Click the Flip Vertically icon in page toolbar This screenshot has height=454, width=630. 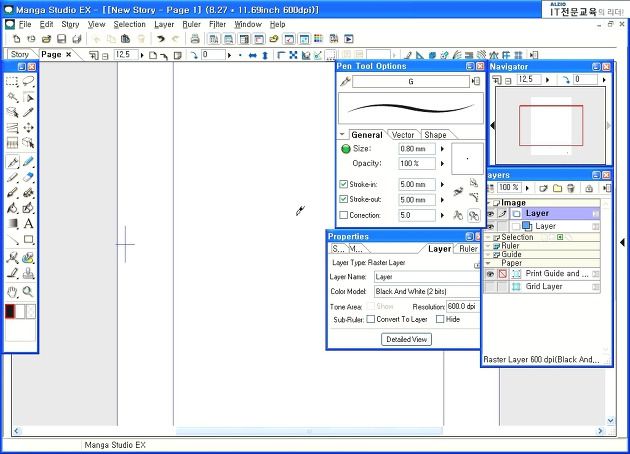pyautogui.click(x=265, y=55)
